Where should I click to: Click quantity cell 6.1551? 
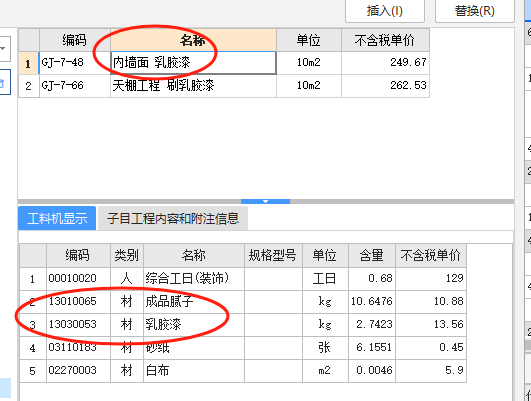[372, 347]
